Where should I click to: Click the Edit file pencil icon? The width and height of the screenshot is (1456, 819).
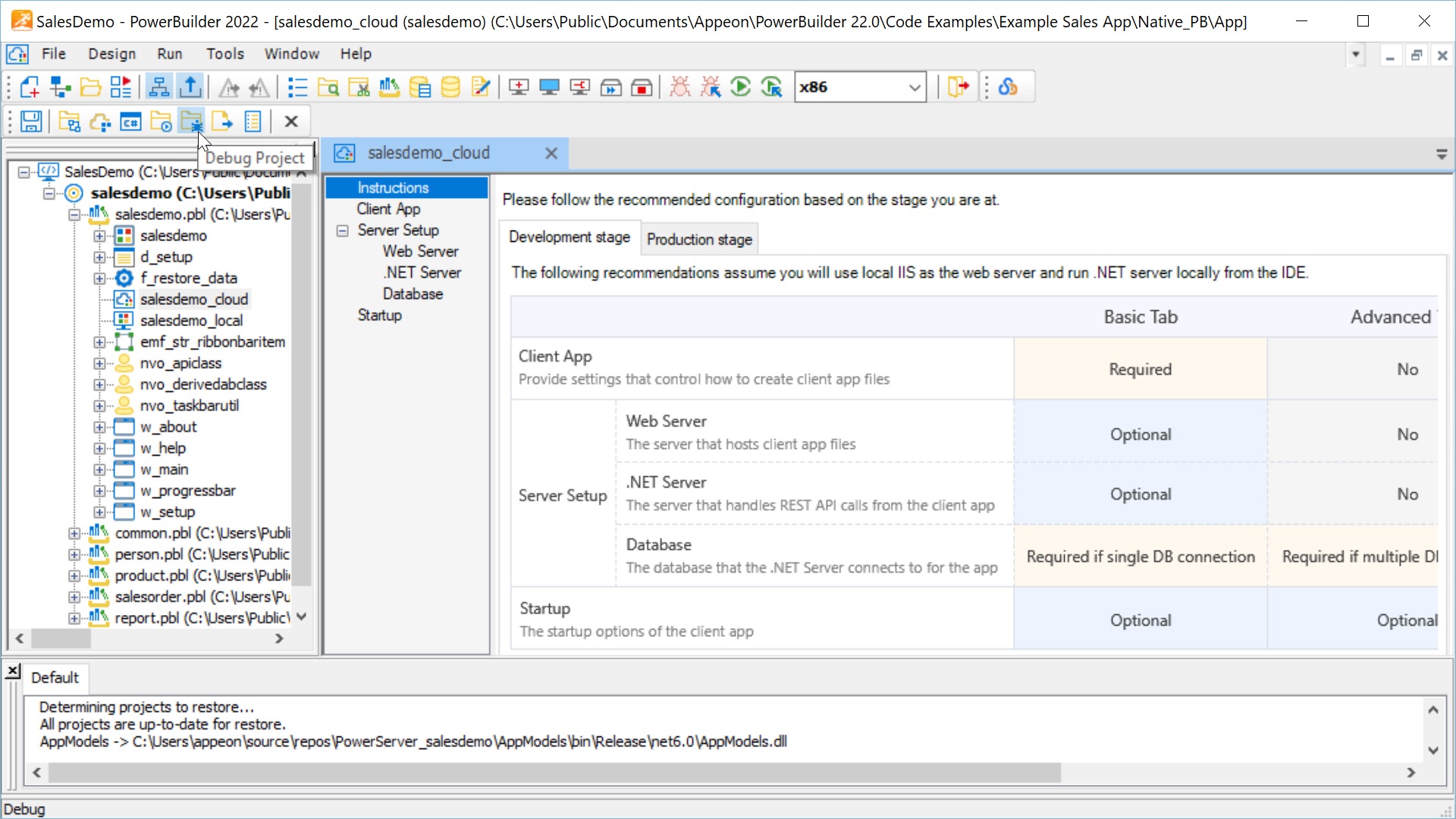pyautogui.click(x=481, y=87)
